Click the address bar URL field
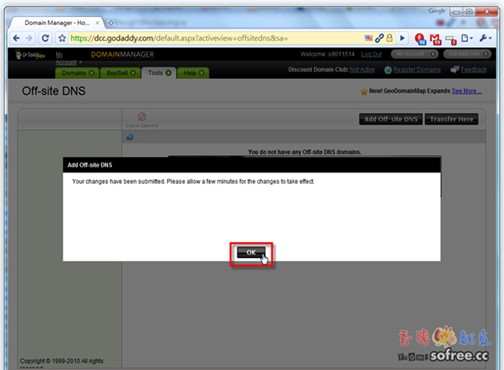This screenshot has height=370, width=504. [x=213, y=38]
